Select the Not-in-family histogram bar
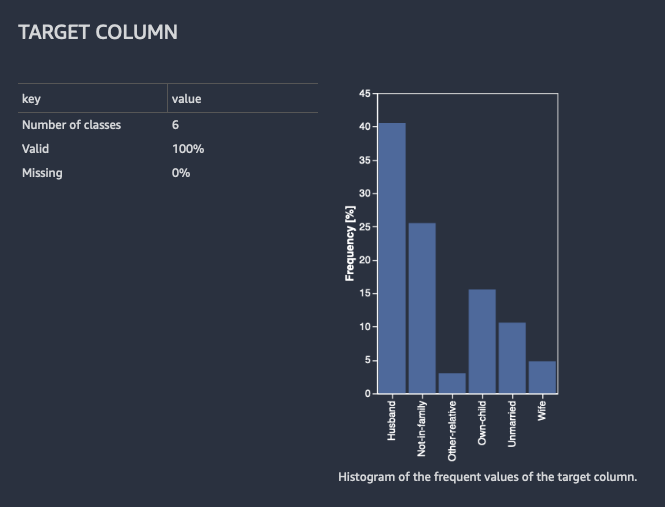This screenshot has width=665, height=507. pyautogui.click(x=422, y=308)
